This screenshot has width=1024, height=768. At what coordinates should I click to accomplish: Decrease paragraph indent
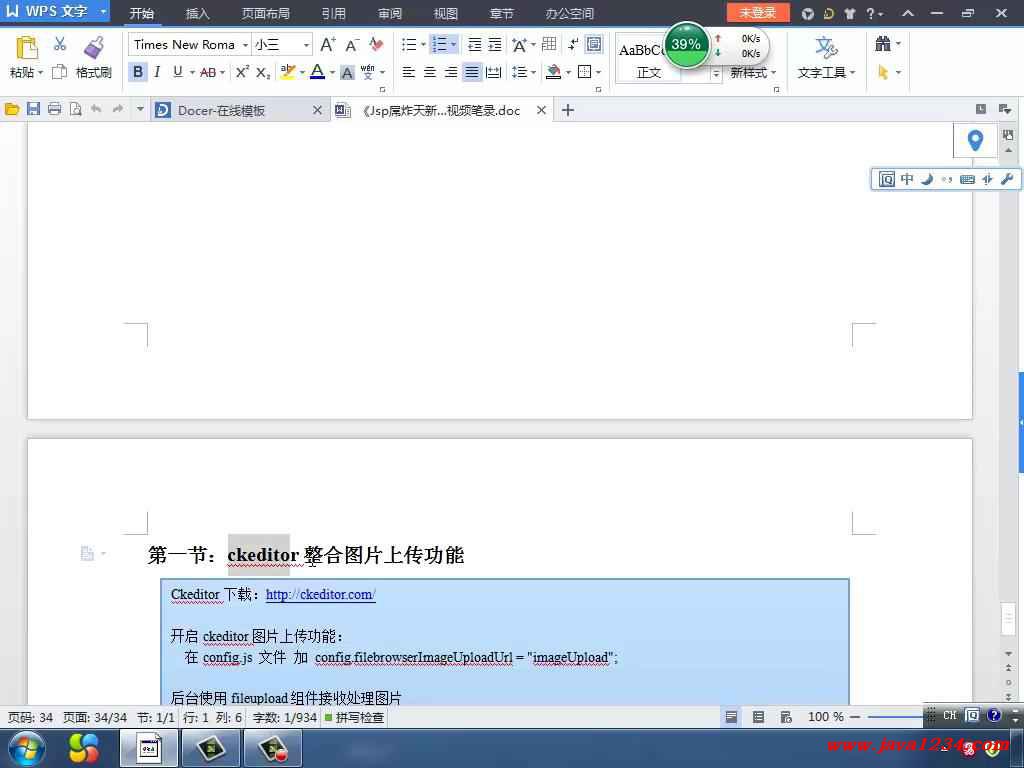[475, 44]
